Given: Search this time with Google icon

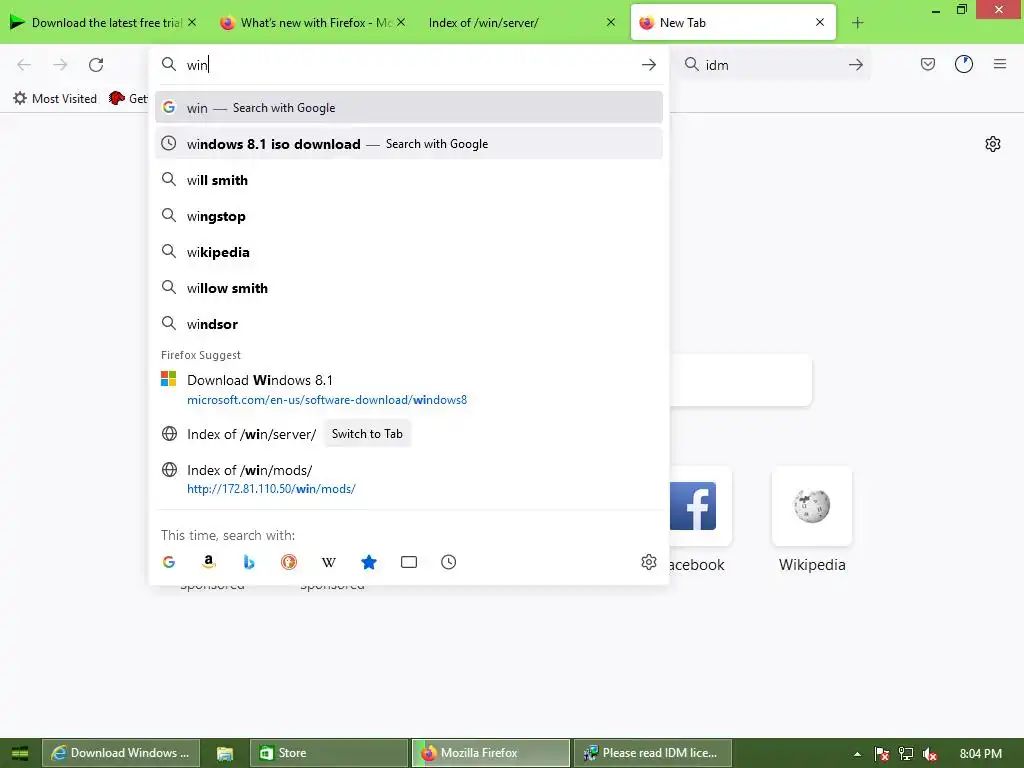Looking at the screenshot, I should click(x=169, y=562).
